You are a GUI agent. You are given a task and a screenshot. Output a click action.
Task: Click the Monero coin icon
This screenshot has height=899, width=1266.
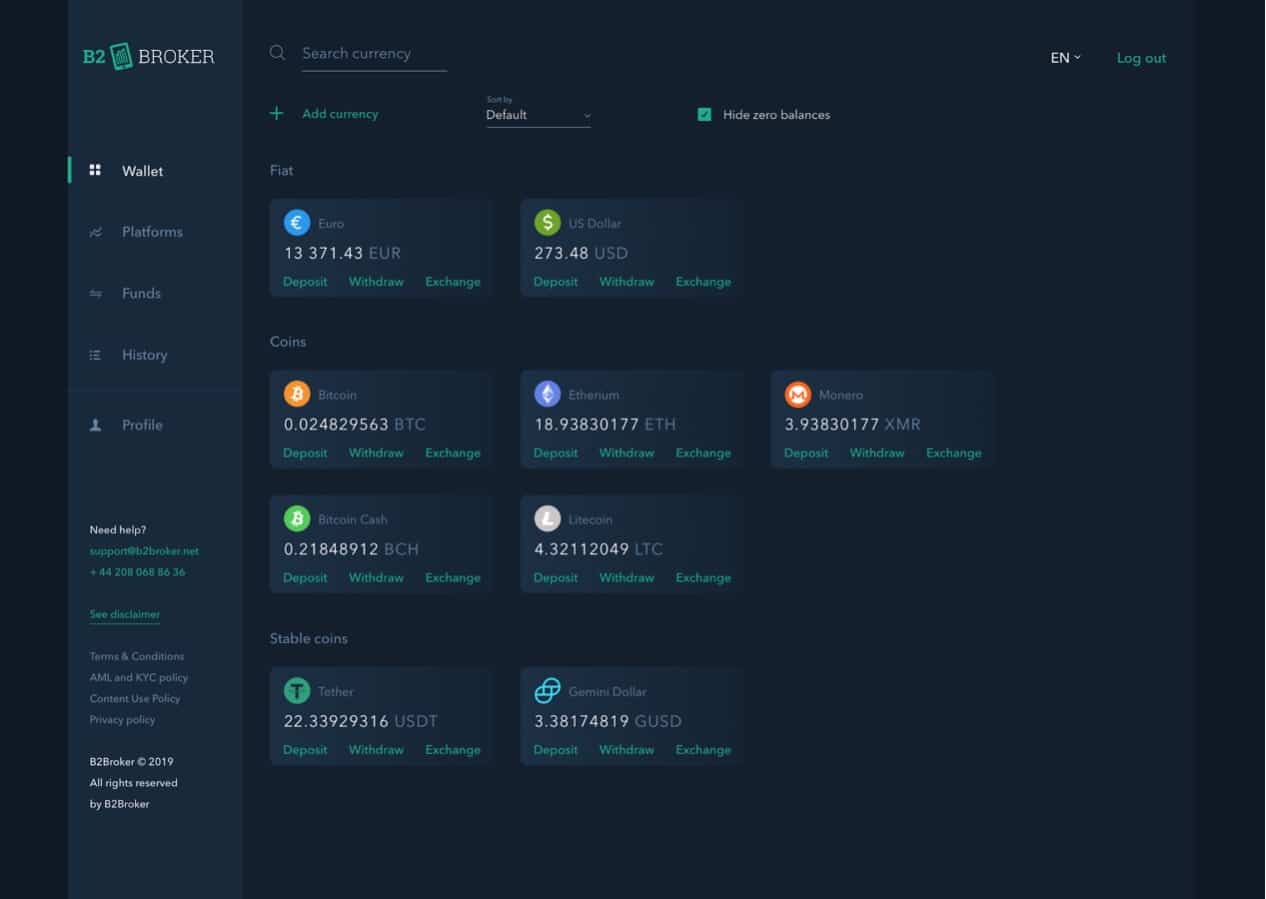point(797,394)
